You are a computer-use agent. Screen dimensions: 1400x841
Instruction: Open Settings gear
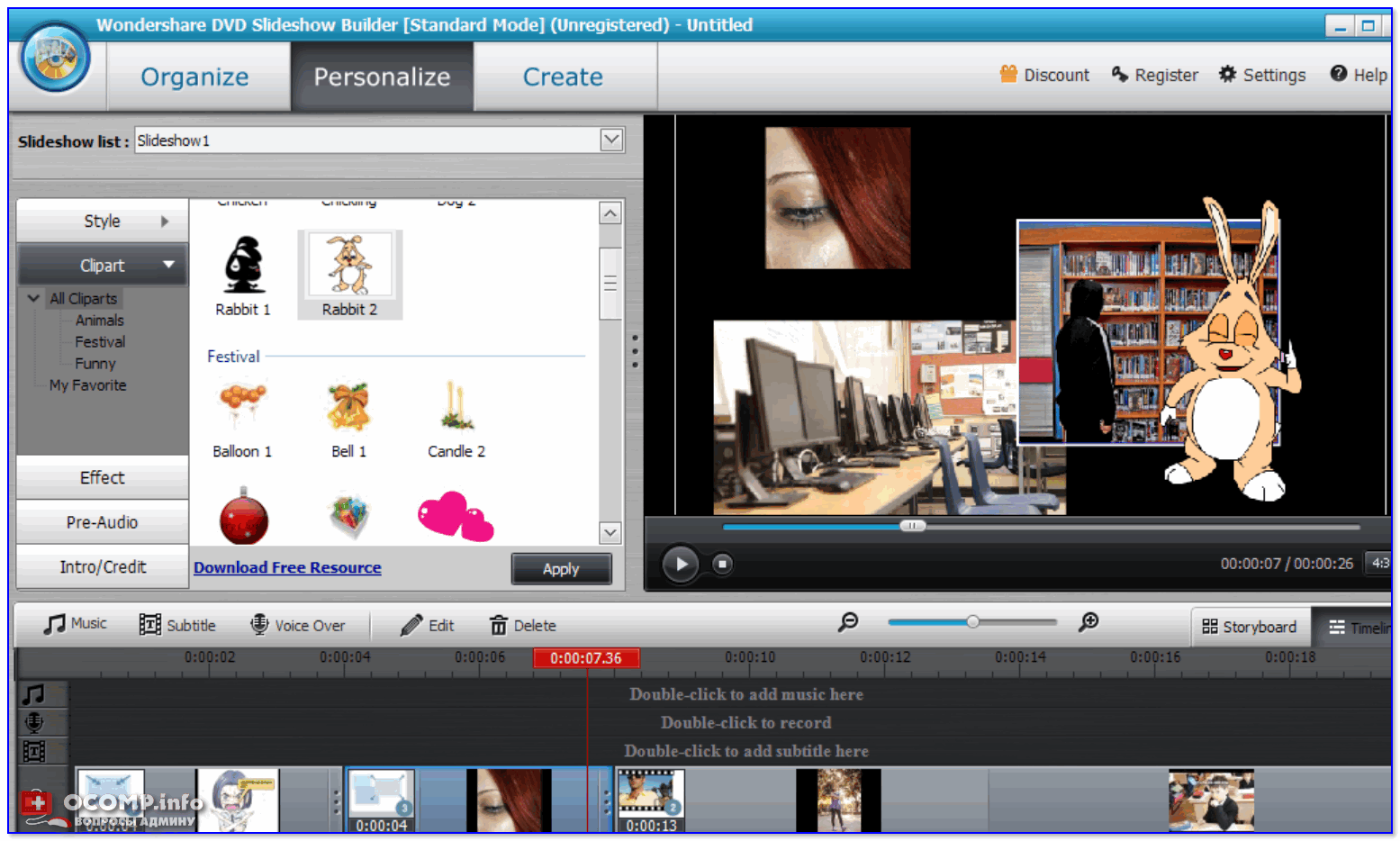[1262, 75]
